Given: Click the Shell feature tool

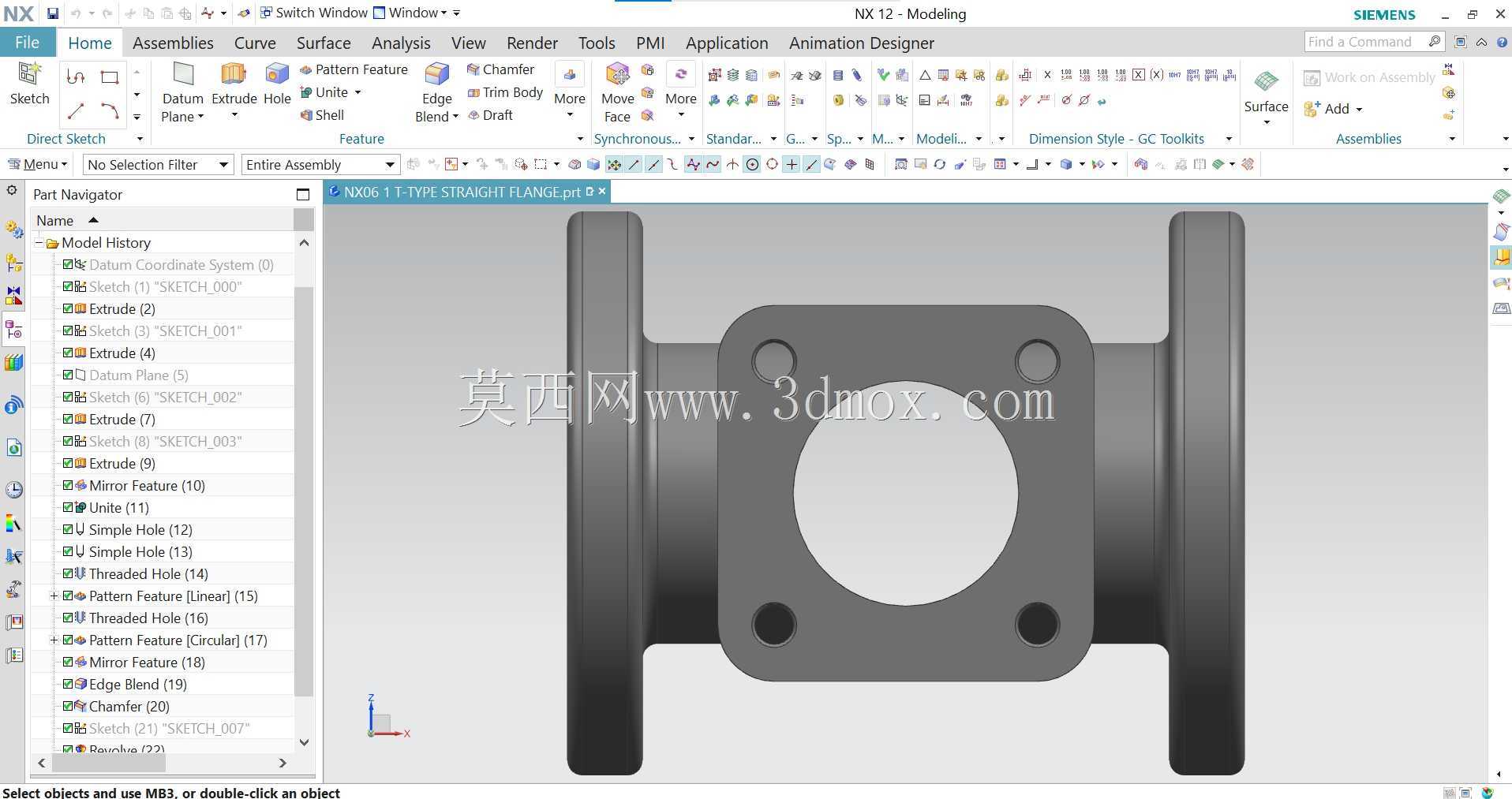Looking at the screenshot, I should [322, 115].
